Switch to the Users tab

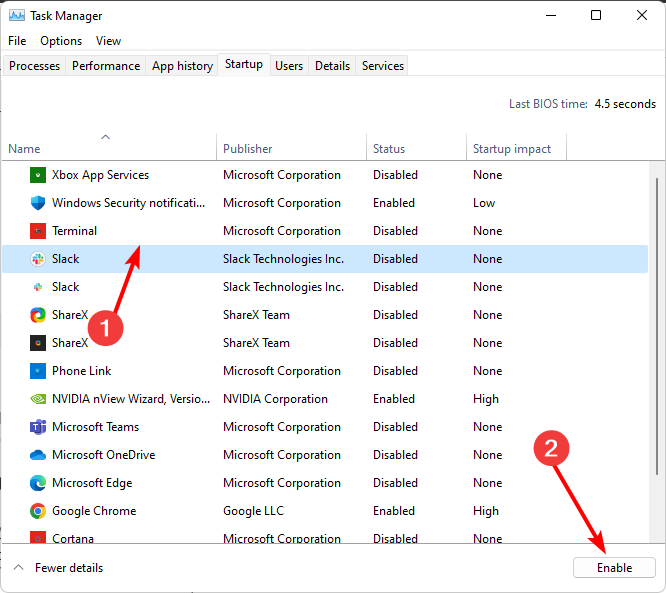click(x=289, y=66)
